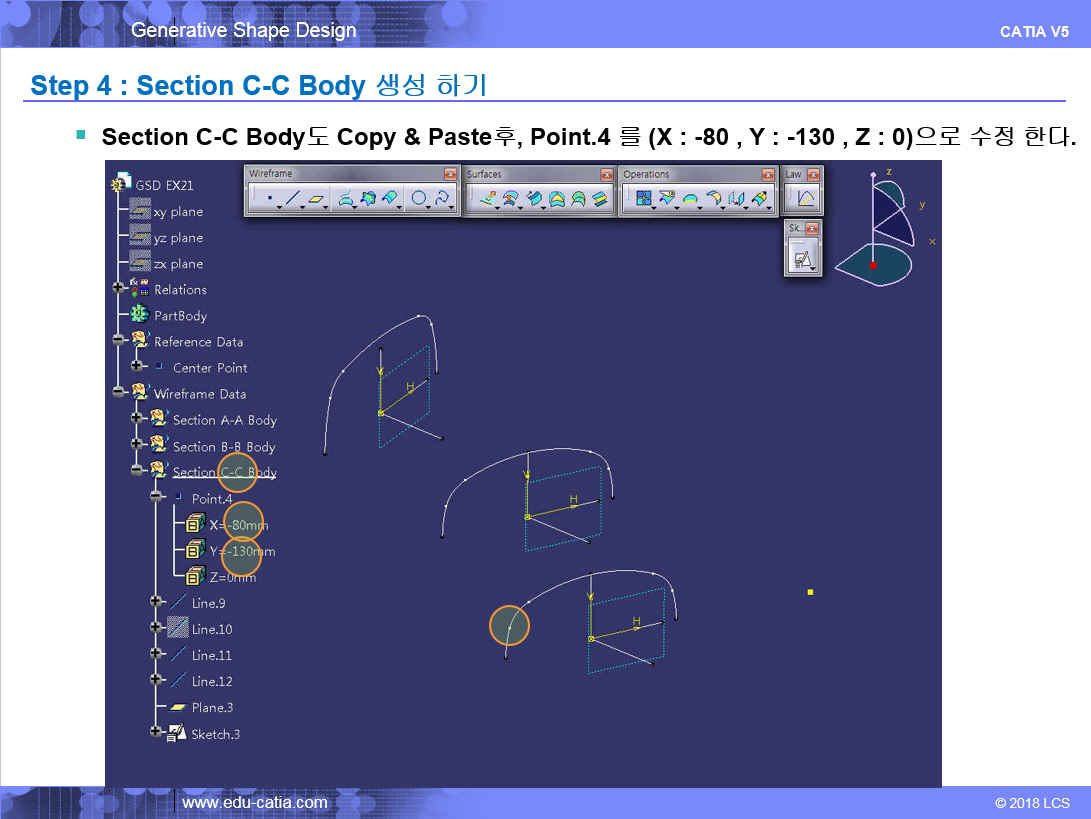Close the Operations floating toolbar
The width and height of the screenshot is (1091, 819).
tap(769, 174)
